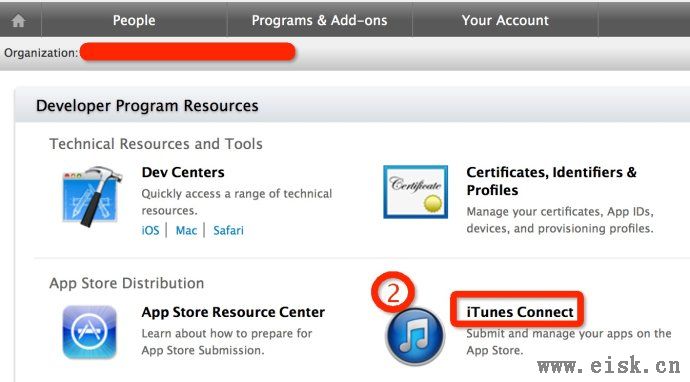Launch the iTunes music note icon
The image size is (690, 382).
tap(415, 336)
